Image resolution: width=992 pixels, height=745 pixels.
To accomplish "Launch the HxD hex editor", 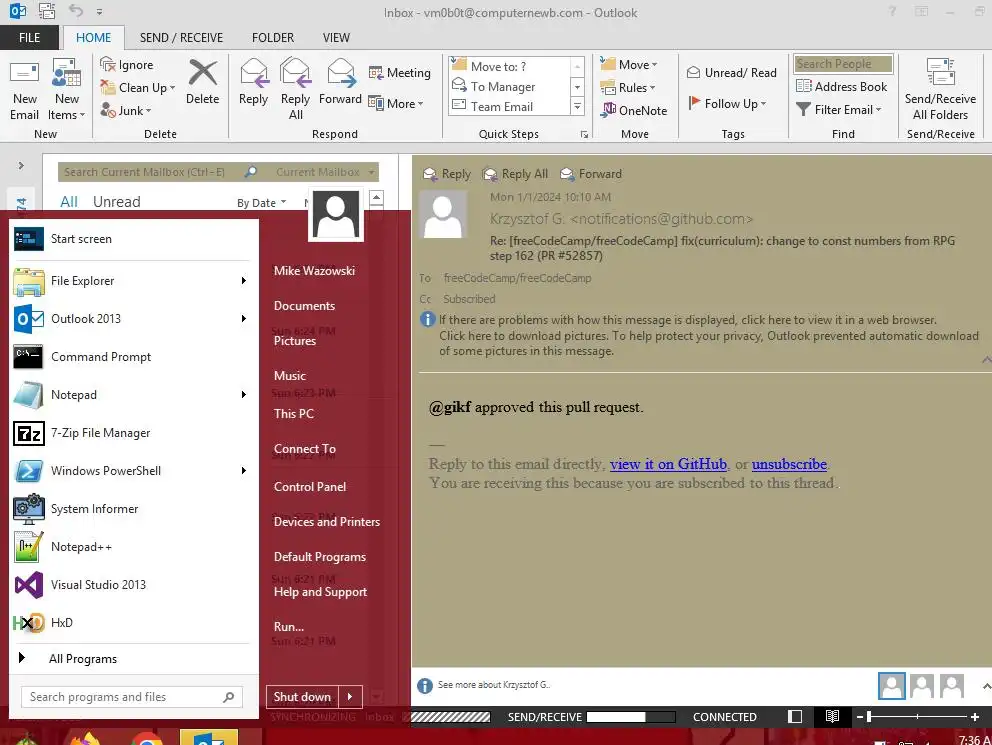I will click(132, 622).
